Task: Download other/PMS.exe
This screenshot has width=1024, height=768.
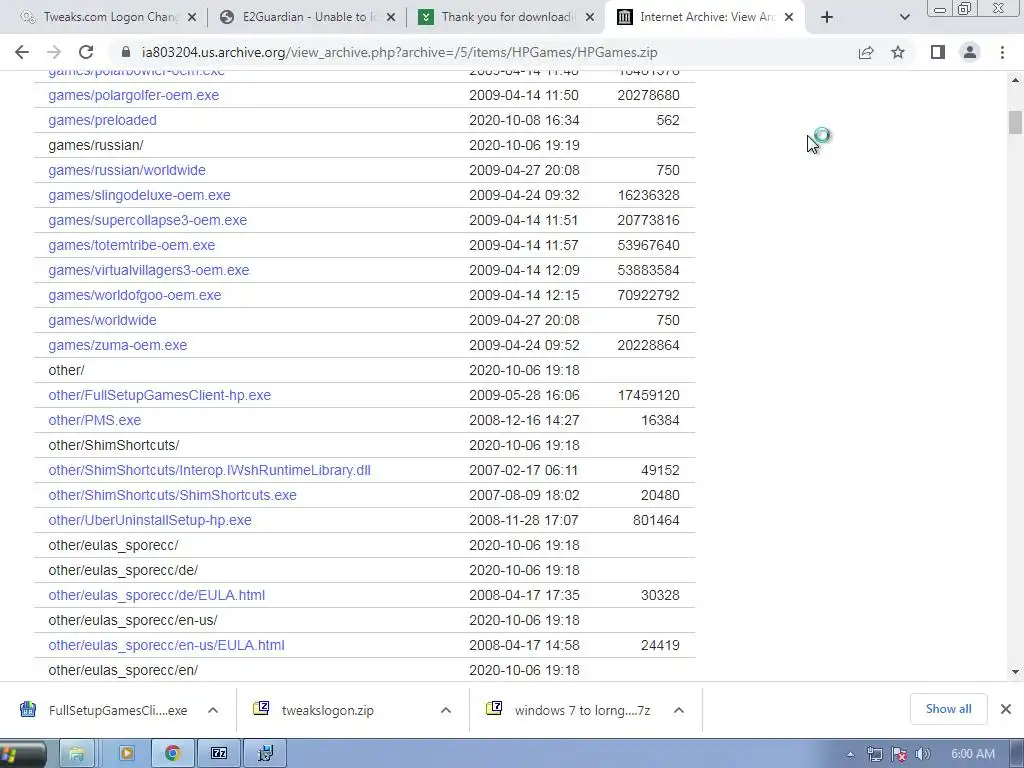Action: [x=95, y=421]
